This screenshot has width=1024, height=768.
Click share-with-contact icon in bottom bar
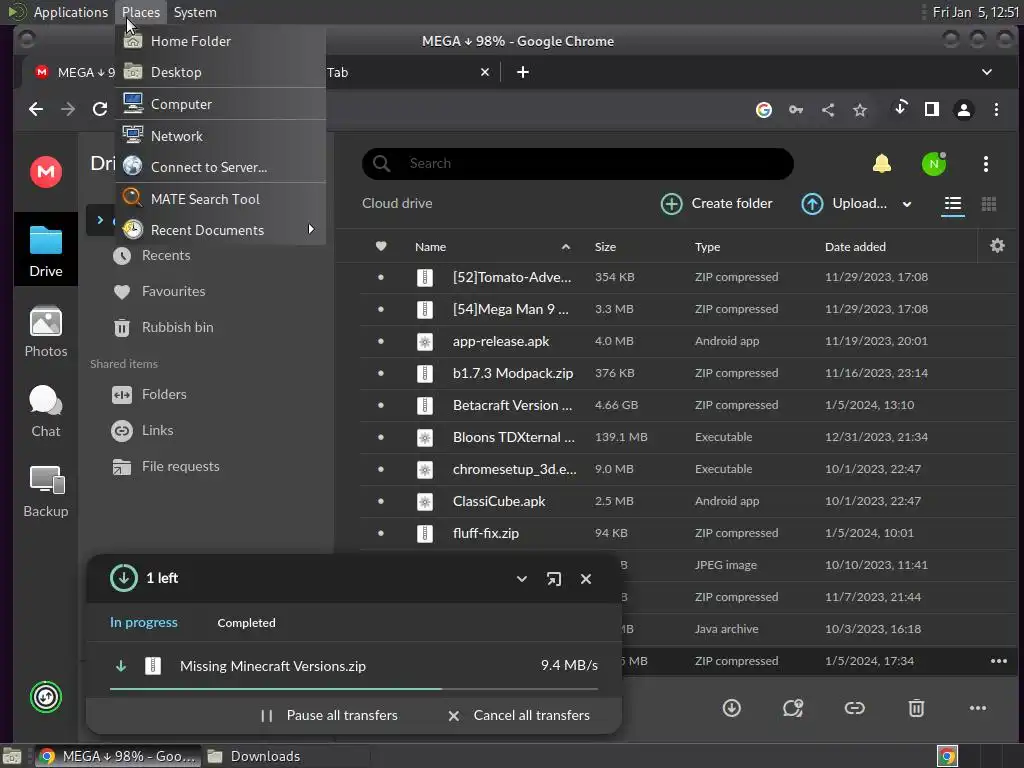point(793,708)
